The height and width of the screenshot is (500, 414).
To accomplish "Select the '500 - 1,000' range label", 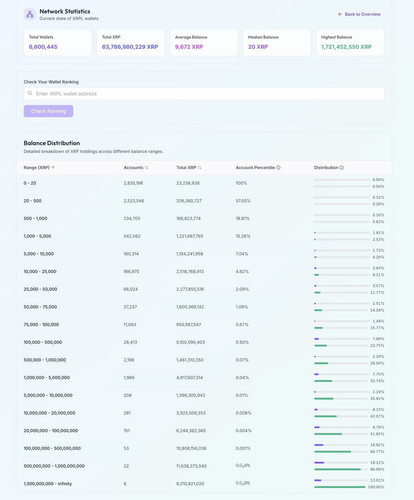I will (35, 218).
